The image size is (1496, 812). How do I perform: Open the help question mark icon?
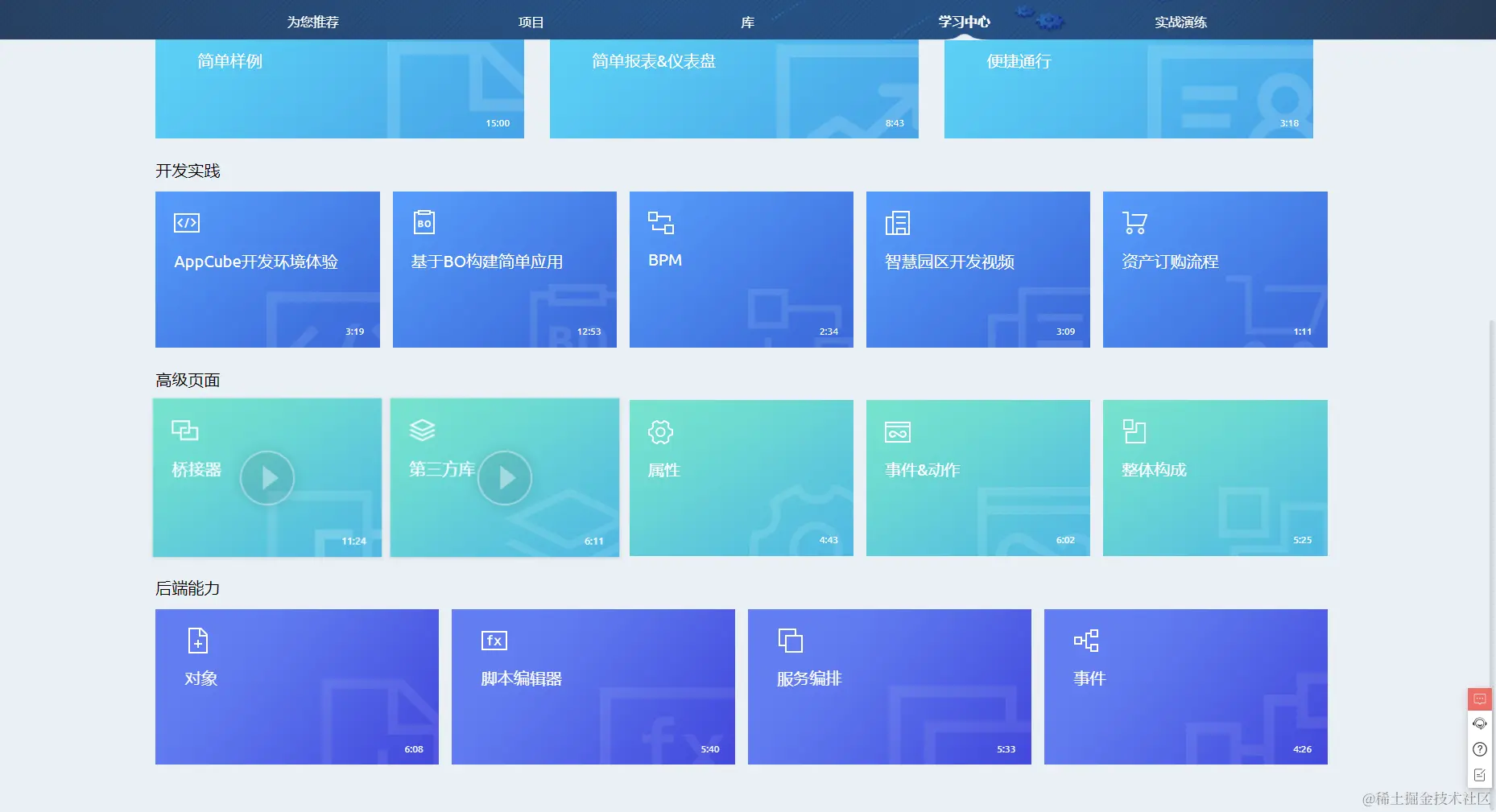click(x=1480, y=749)
